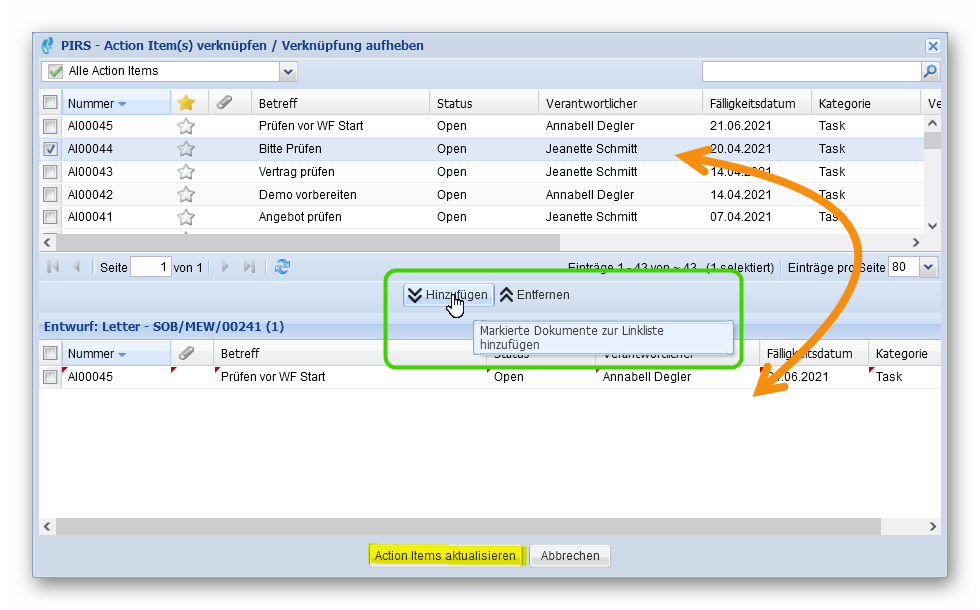Image resolution: width=980 pixels, height=610 pixels.
Task: Click Action Items aktualisieren button
Action: [445, 556]
